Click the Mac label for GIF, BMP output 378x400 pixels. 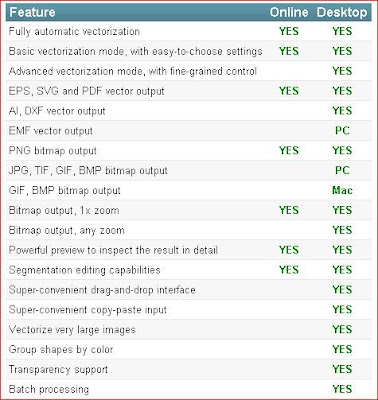pyautogui.click(x=342, y=190)
